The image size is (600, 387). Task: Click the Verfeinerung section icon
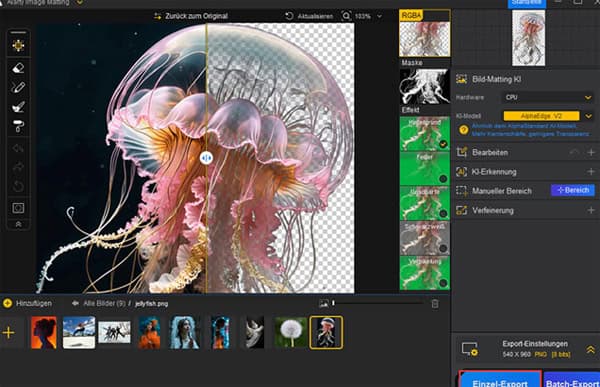point(462,210)
